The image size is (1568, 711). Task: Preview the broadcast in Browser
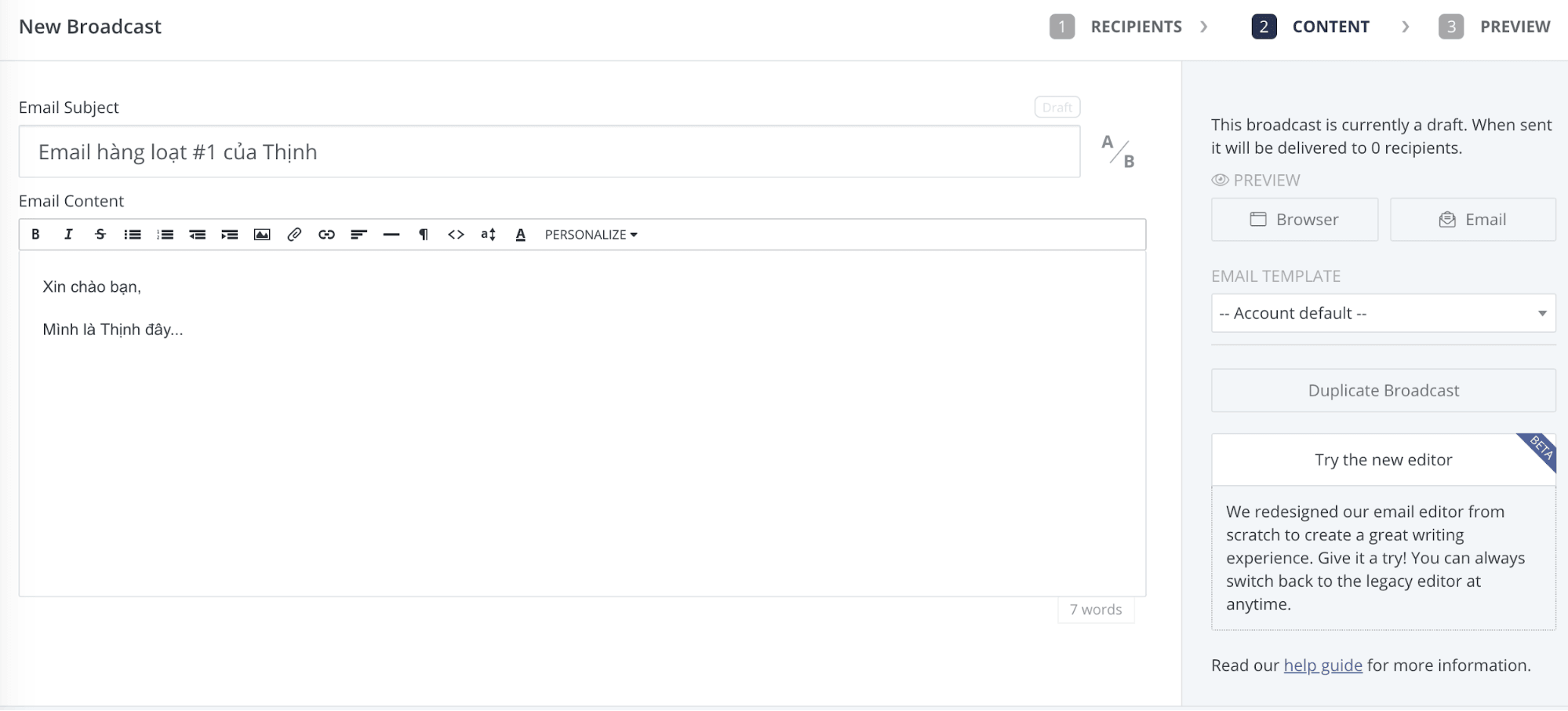[x=1294, y=220]
